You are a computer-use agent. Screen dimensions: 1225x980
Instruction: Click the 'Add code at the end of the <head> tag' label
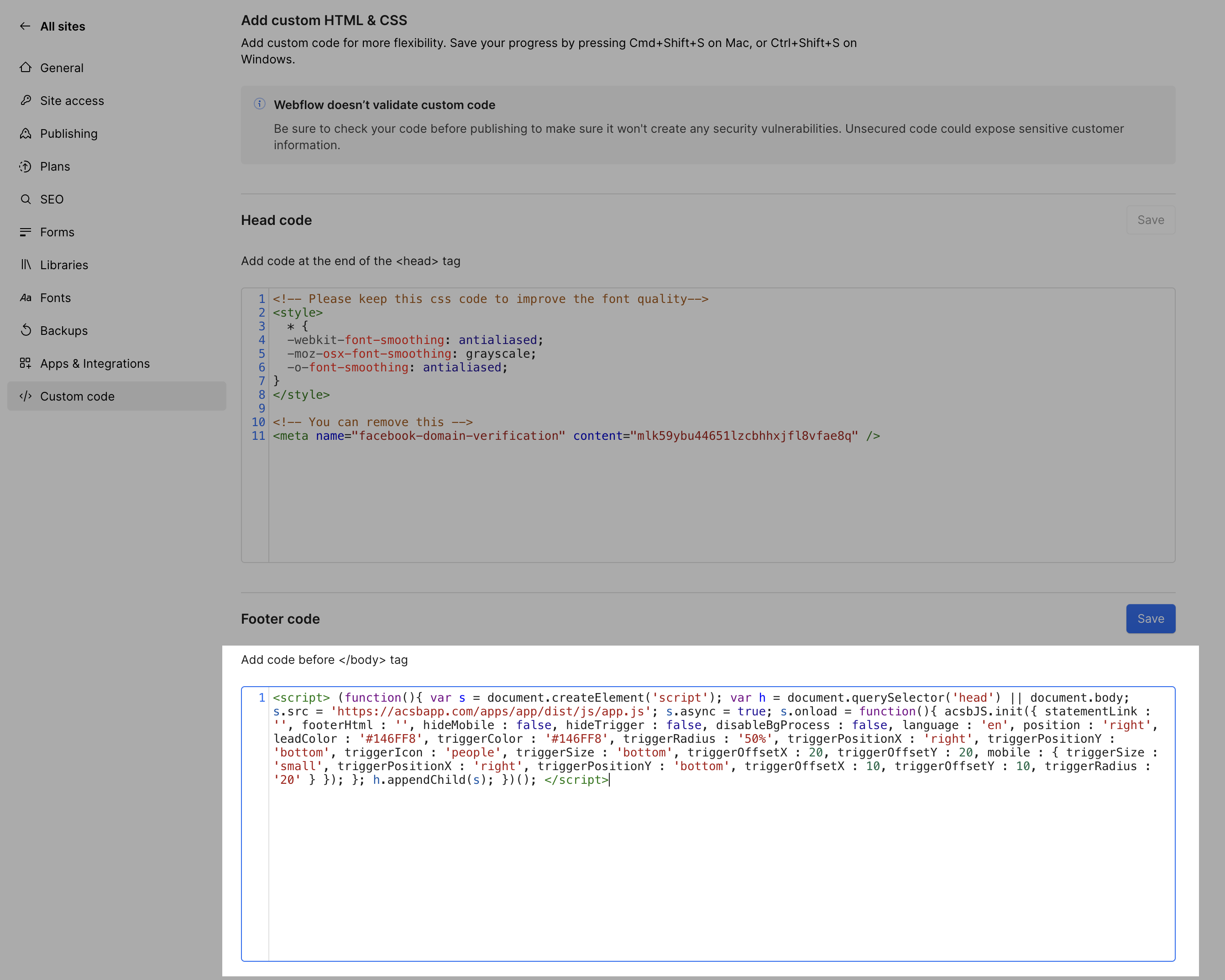pos(351,261)
